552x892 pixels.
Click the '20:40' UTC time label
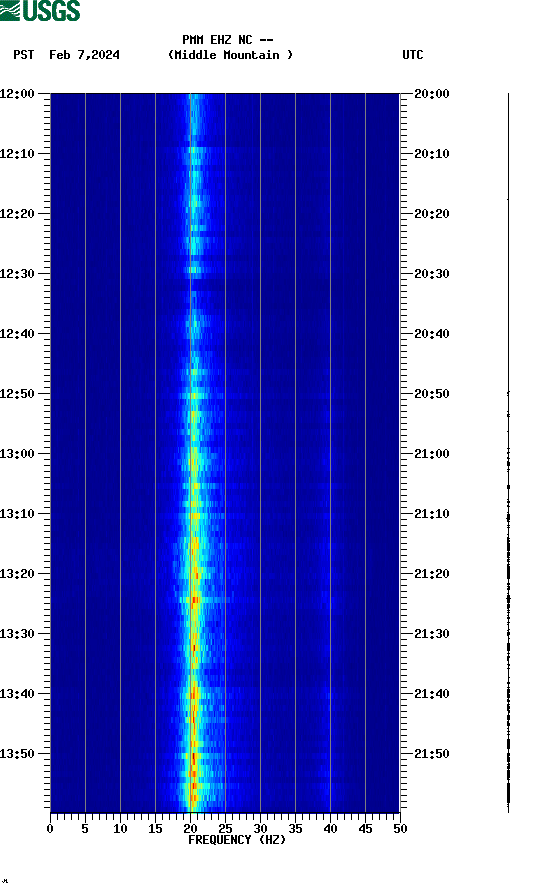pos(431,334)
